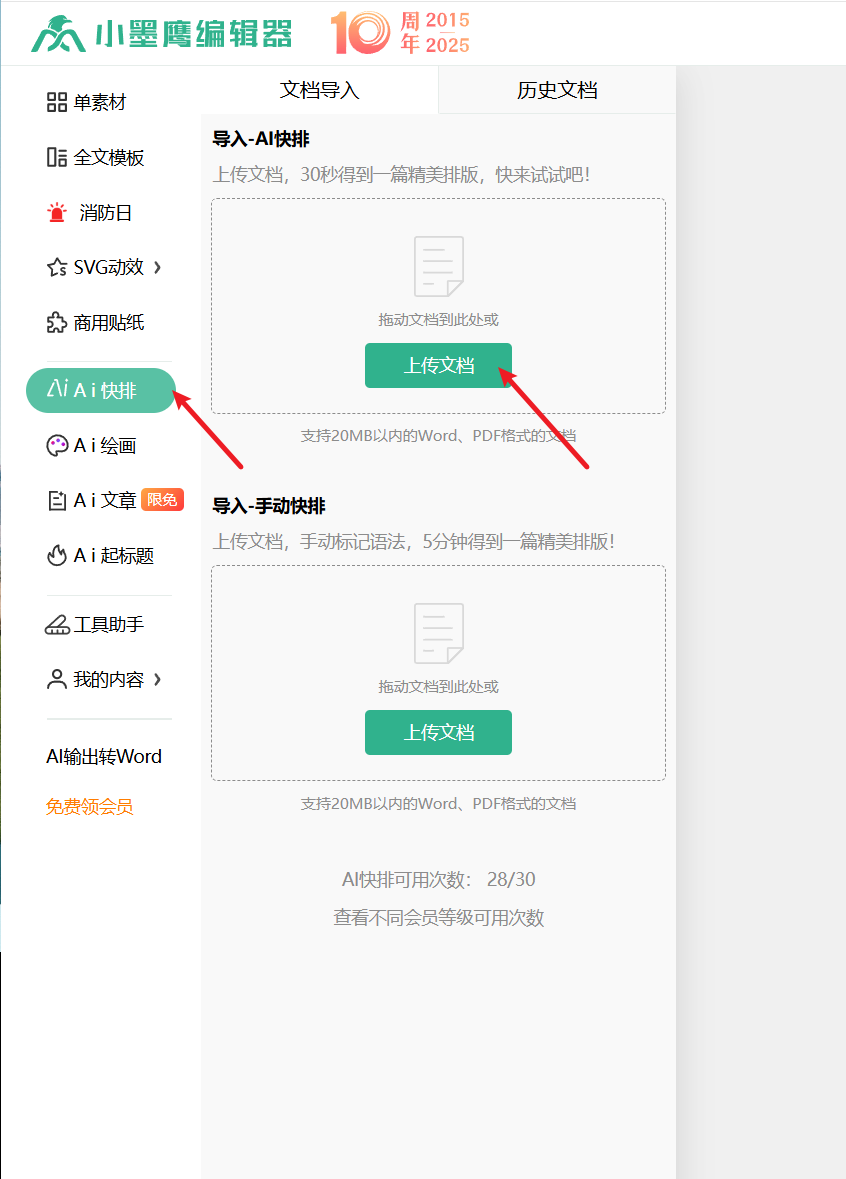Open the 查看不同会员等级可用次数 link

[x=438, y=918]
